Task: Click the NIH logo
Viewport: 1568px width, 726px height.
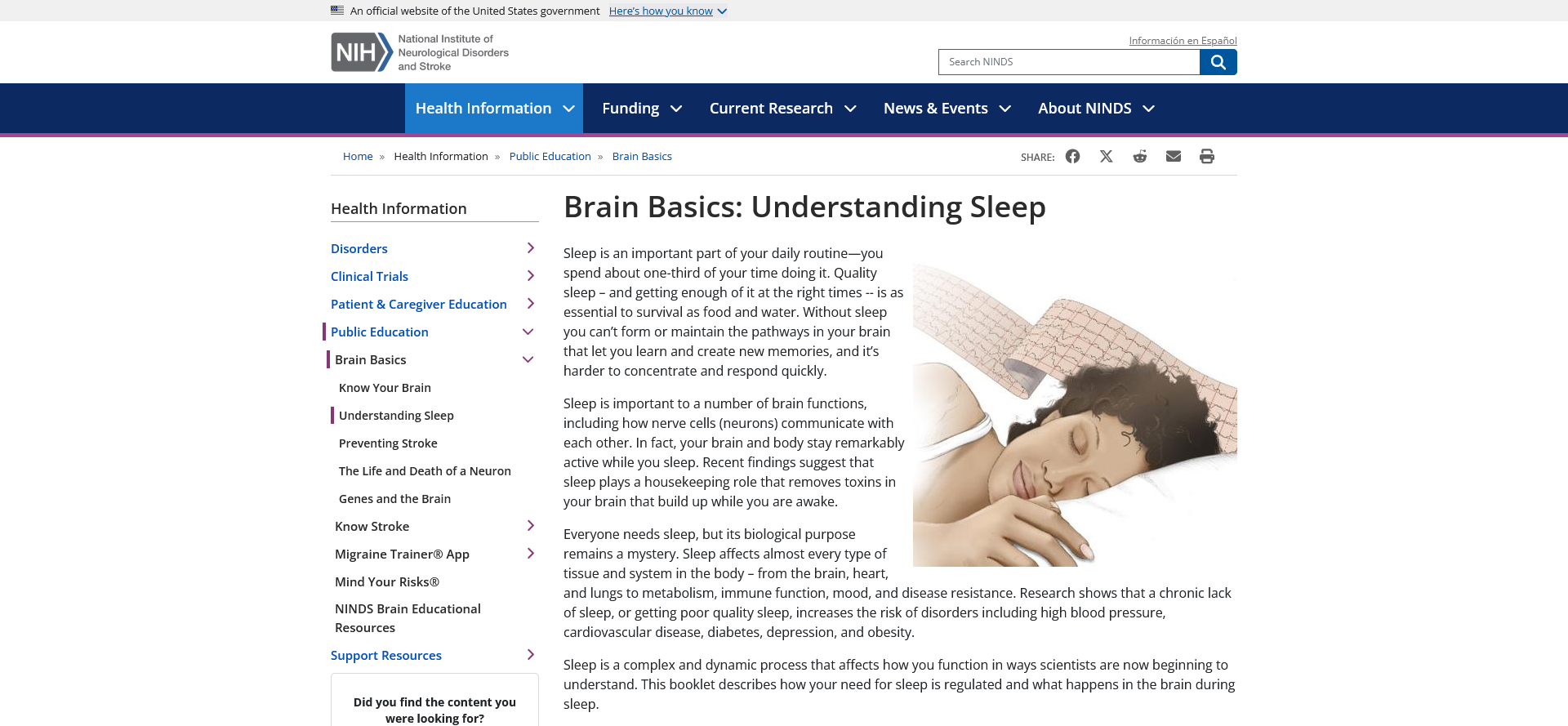Action: pyautogui.click(x=362, y=52)
